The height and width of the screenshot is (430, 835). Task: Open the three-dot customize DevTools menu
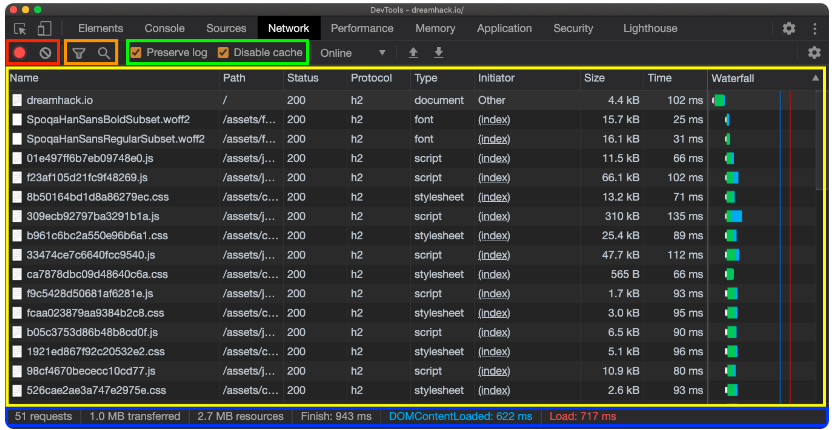tap(815, 28)
